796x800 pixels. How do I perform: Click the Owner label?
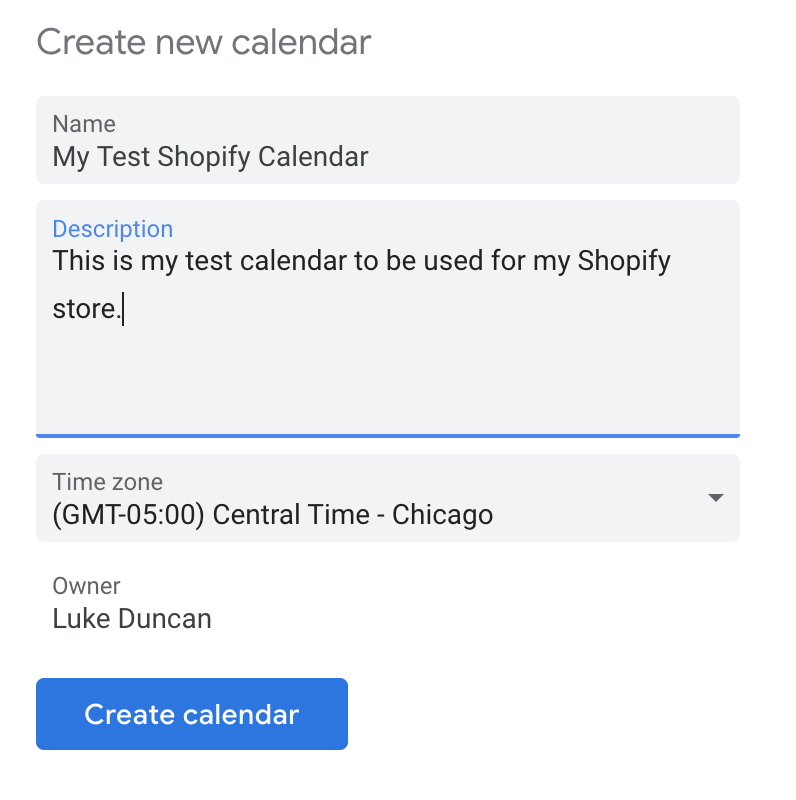tap(86, 586)
